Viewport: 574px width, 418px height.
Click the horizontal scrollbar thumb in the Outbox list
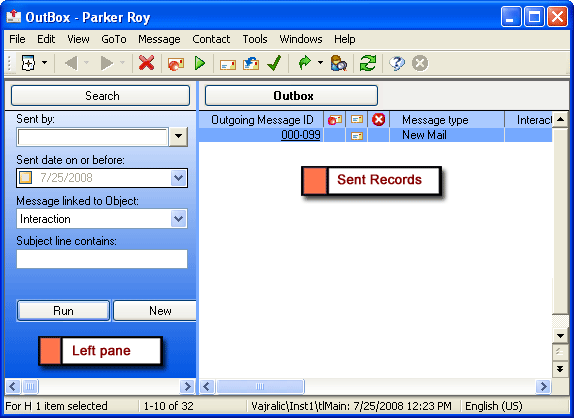(260, 387)
